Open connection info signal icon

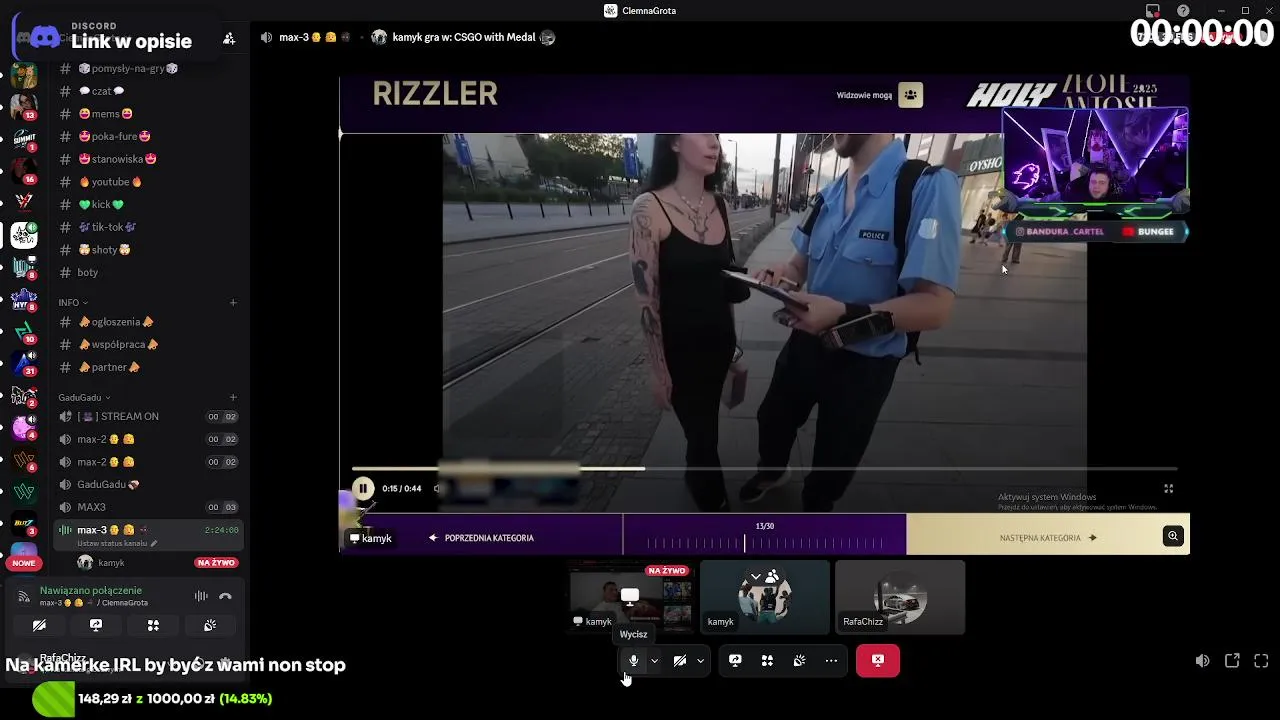tap(24, 596)
